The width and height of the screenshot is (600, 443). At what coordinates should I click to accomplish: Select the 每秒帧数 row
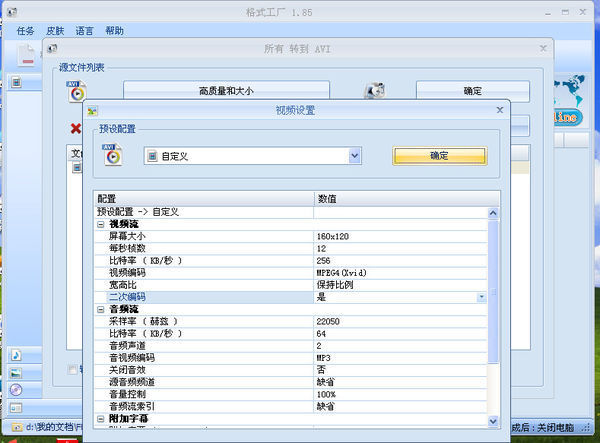click(x=291, y=249)
